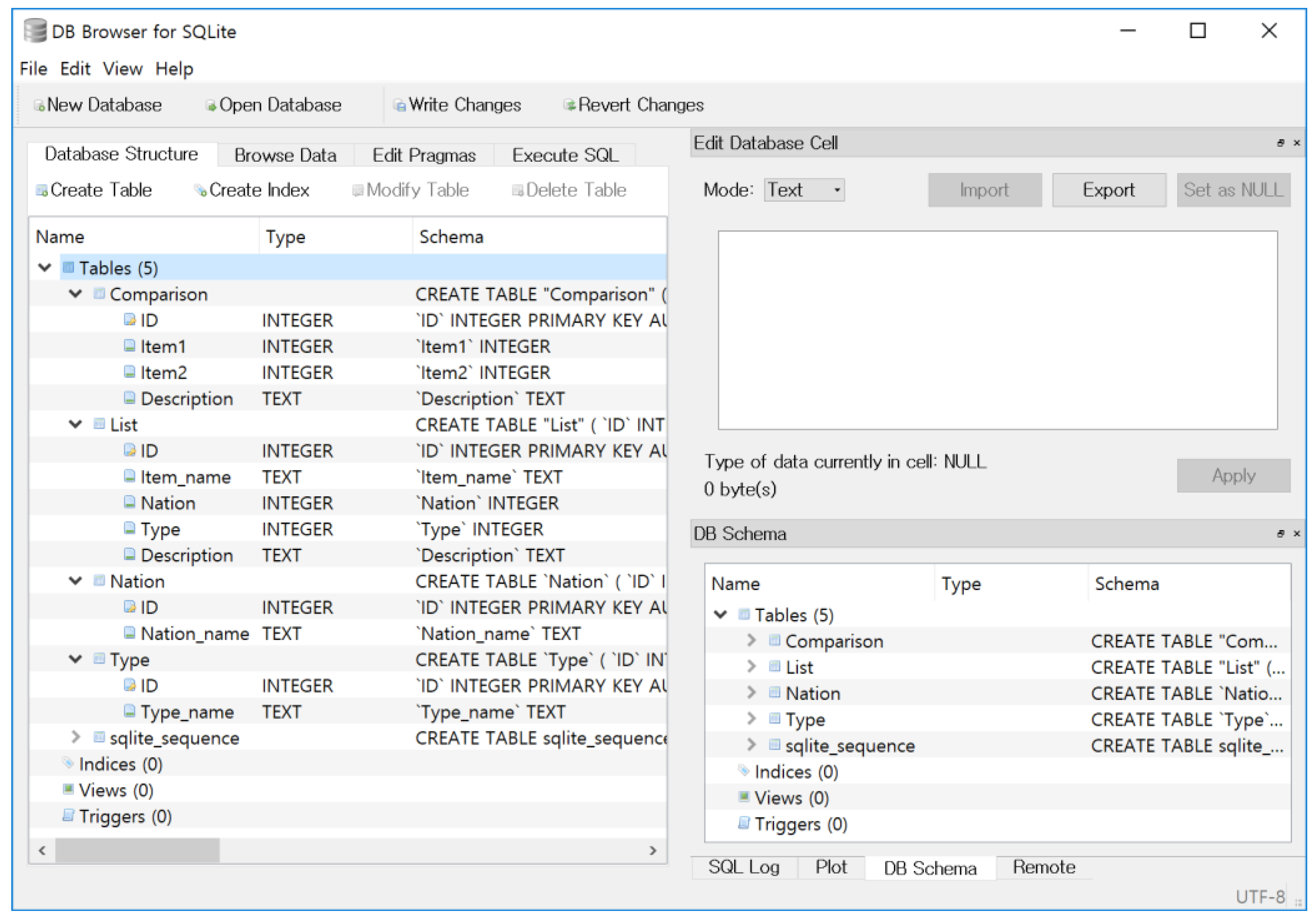
Task: Click the New Database toolbar icon
Action: click(39, 106)
